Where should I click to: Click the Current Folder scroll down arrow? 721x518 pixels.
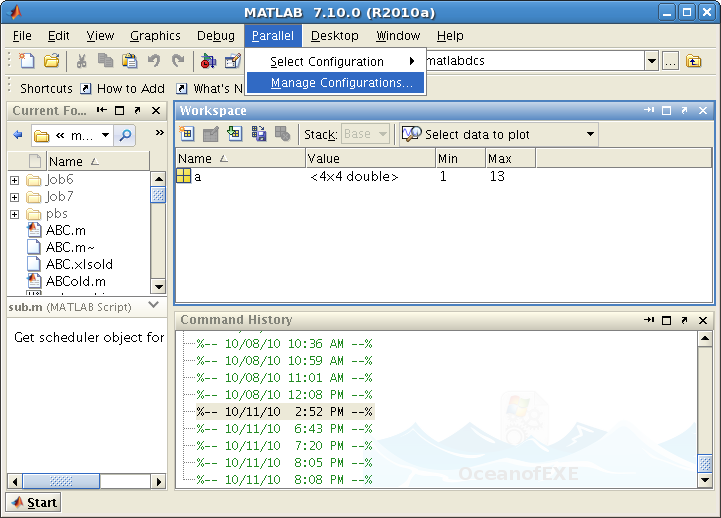pyautogui.click(x=158, y=287)
